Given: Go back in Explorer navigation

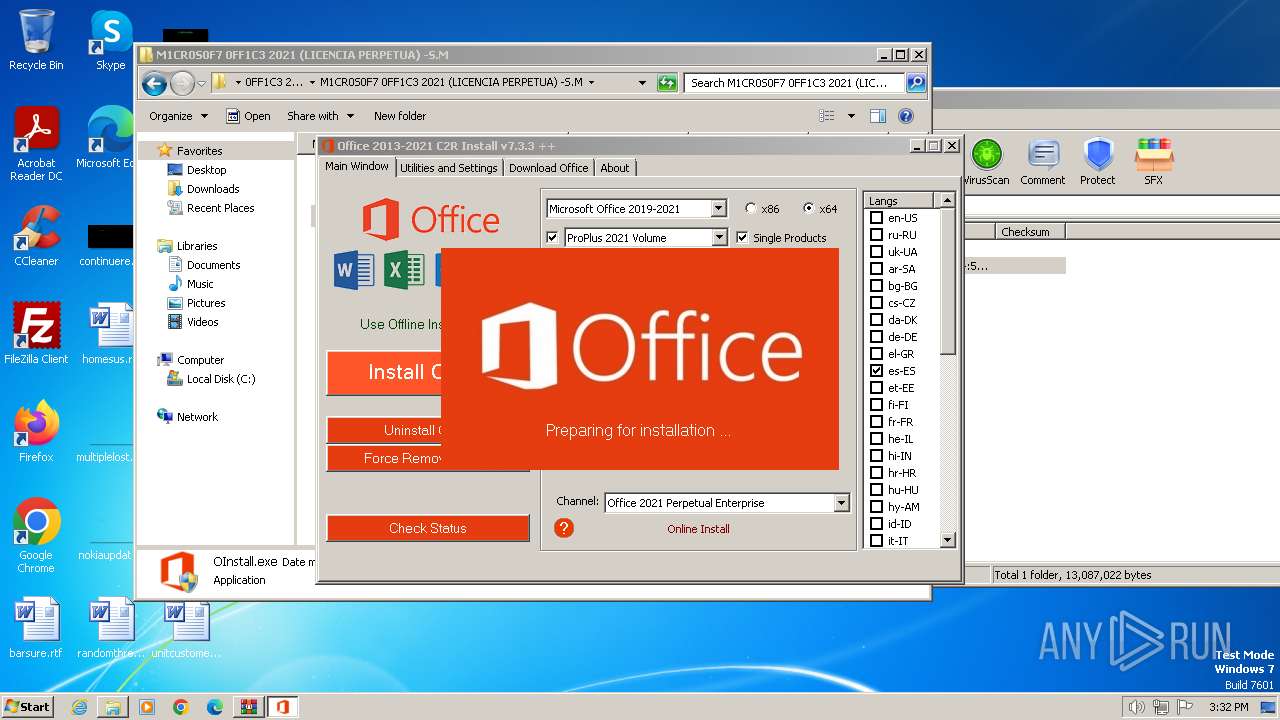Looking at the screenshot, I should (x=154, y=83).
